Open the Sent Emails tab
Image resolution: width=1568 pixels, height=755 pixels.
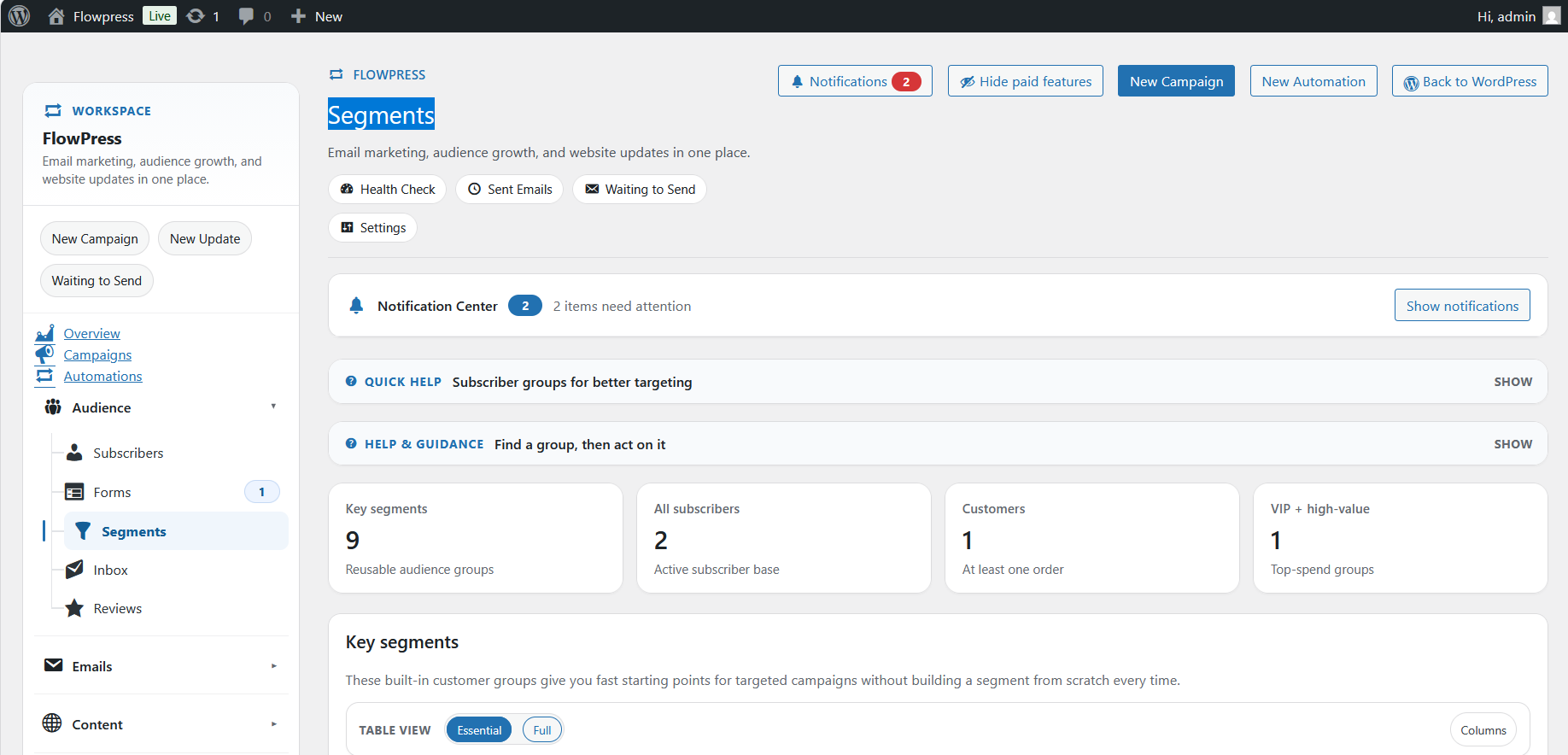coord(509,190)
